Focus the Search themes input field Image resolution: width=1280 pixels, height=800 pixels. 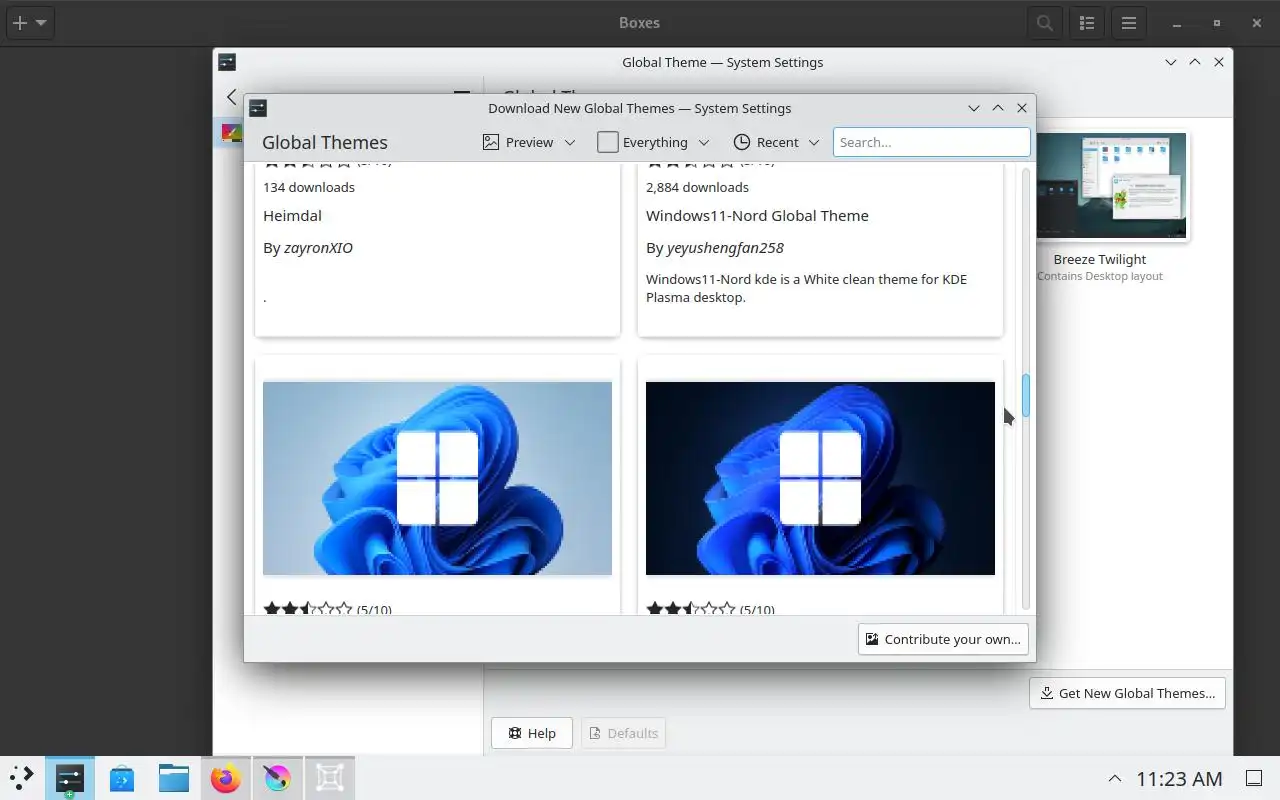coord(931,142)
